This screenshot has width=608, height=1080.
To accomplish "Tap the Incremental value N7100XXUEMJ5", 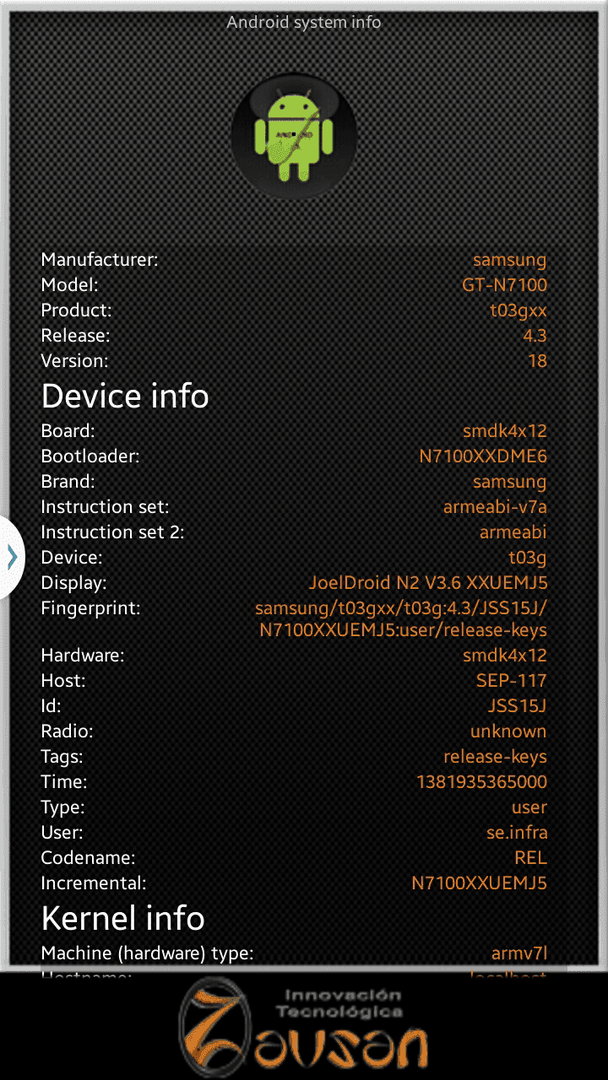I will pyautogui.click(x=479, y=883).
